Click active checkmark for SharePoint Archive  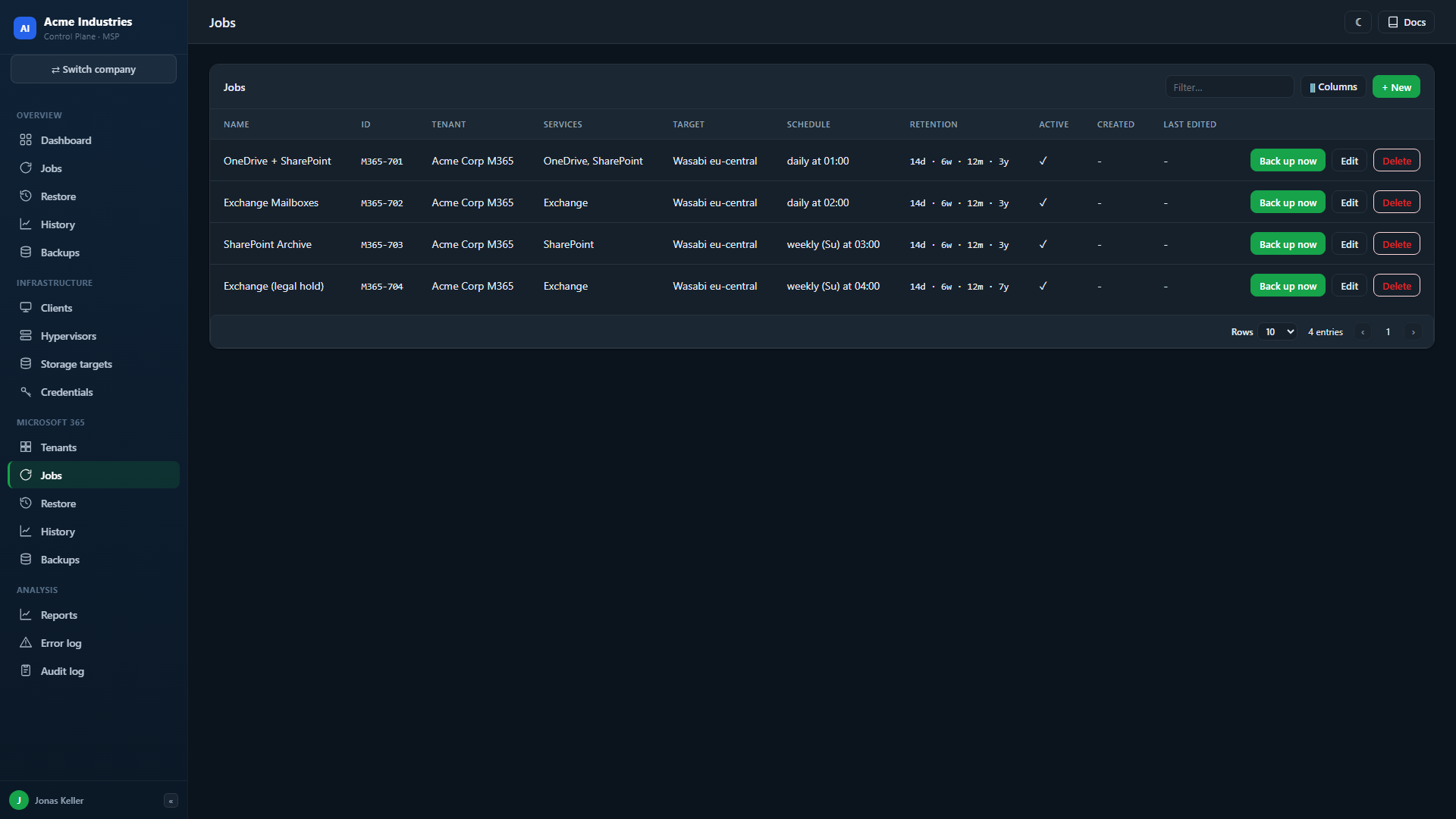tap(1043, 244)
